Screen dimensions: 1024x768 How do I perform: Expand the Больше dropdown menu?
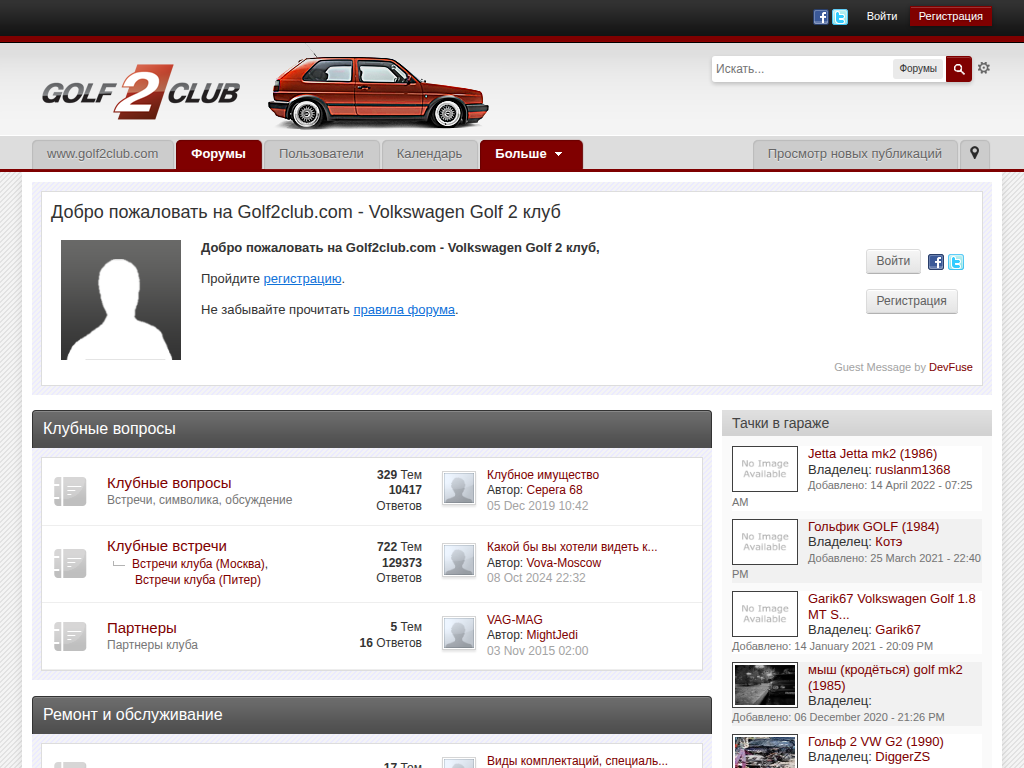530,154
